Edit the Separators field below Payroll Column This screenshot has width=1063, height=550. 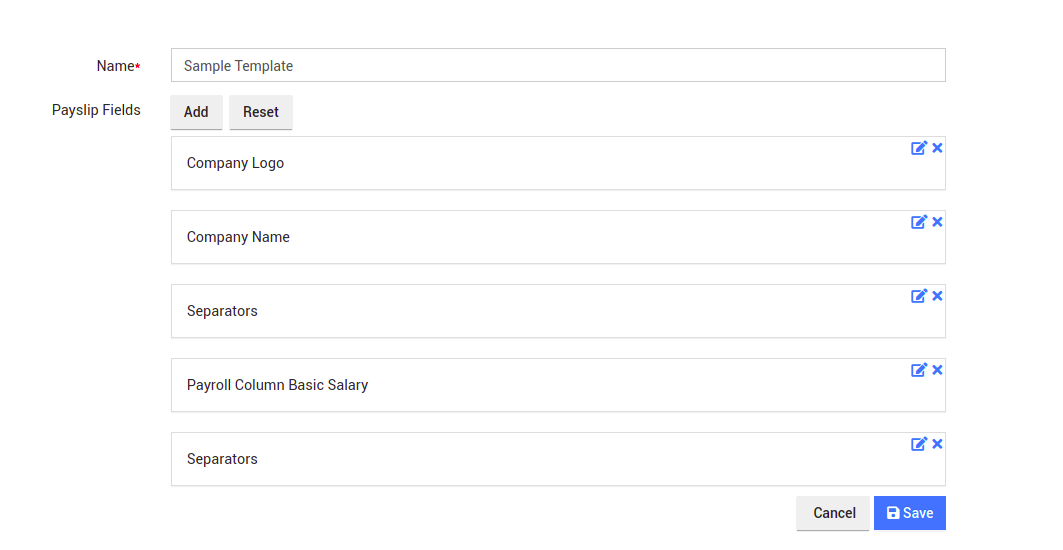tap(918, 444)
